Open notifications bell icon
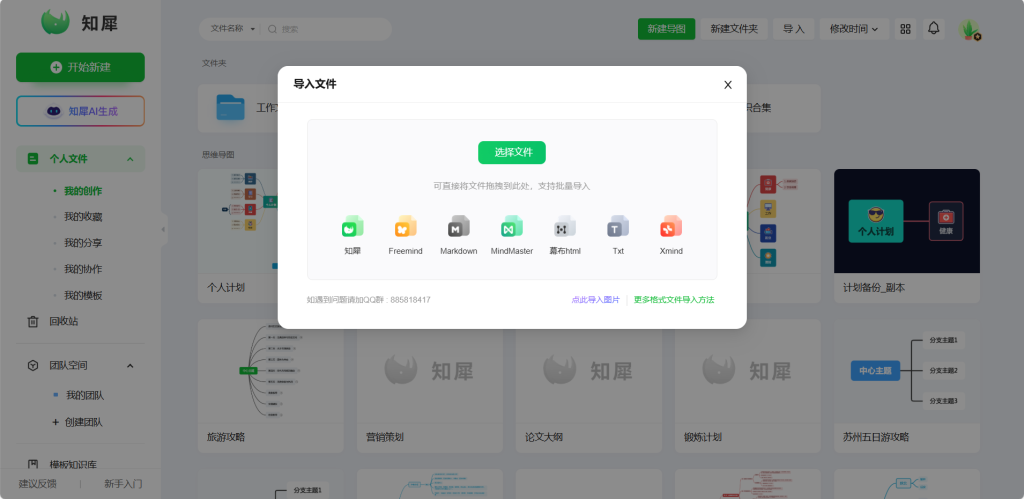Image resolution: width=1024 pixels, height=499 pixels. (934, 28)
